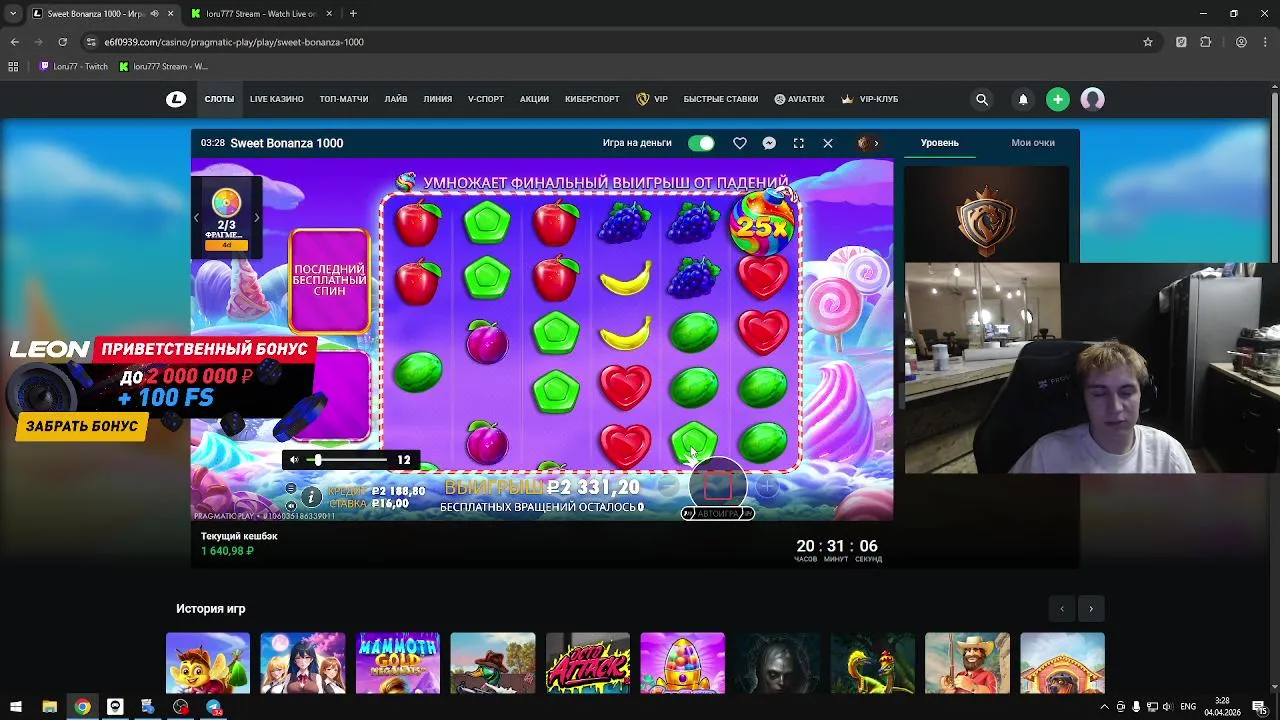This screenshot has width=1280, height=720.
Task: Click the address bar URL
Action: click(233, 42)
